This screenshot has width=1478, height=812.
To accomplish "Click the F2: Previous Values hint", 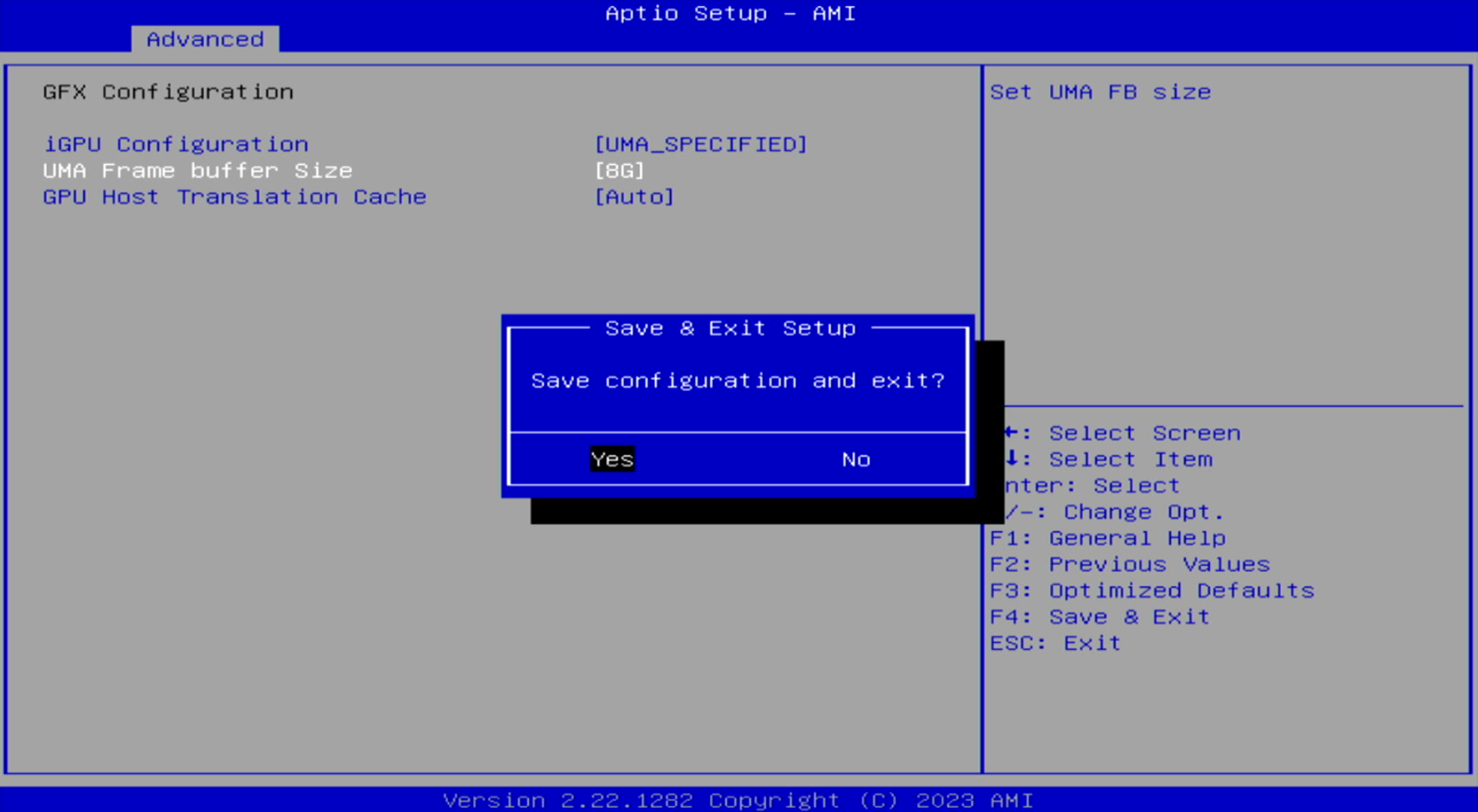I will pos(1129,564).
